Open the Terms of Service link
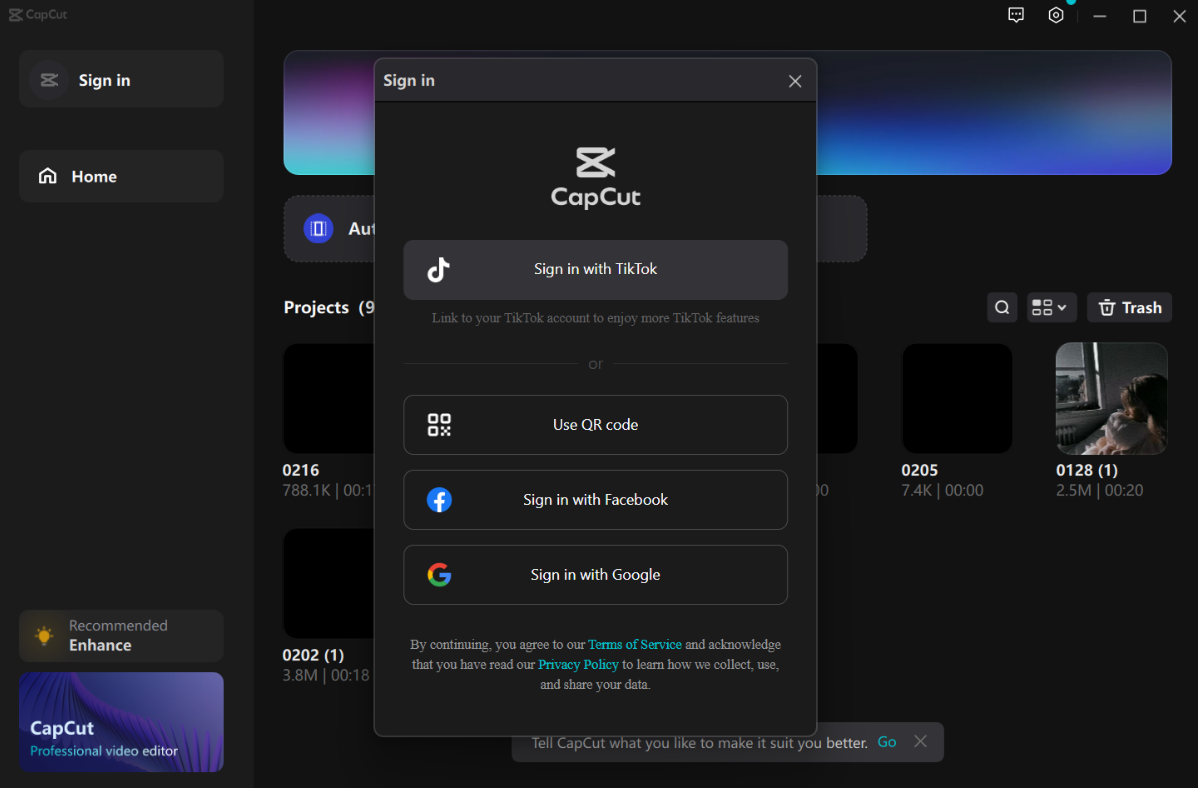Image resolution: width=1198 pixels, height=788 pixels. [635, 644]
